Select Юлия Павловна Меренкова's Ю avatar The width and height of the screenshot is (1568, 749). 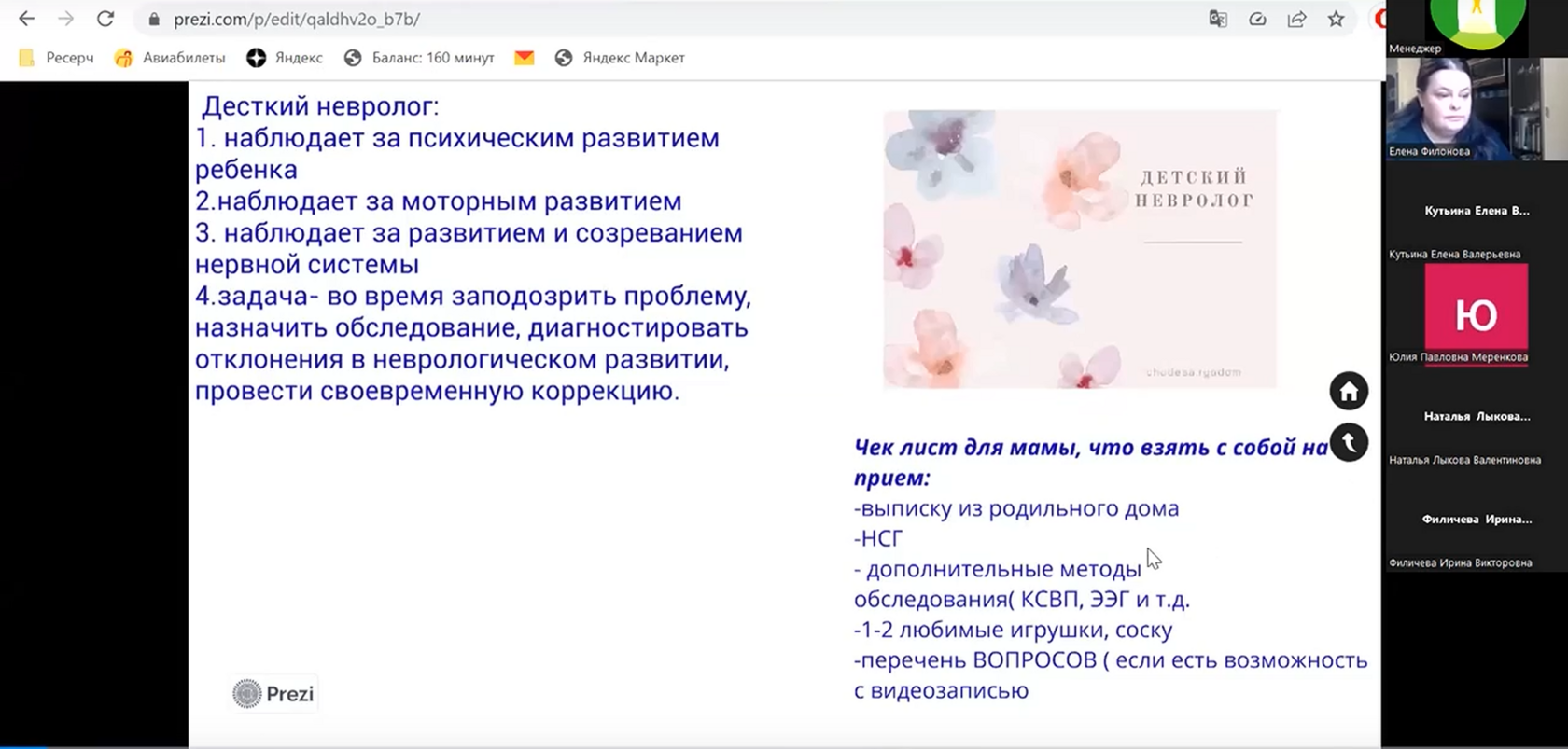(1477, 314)
